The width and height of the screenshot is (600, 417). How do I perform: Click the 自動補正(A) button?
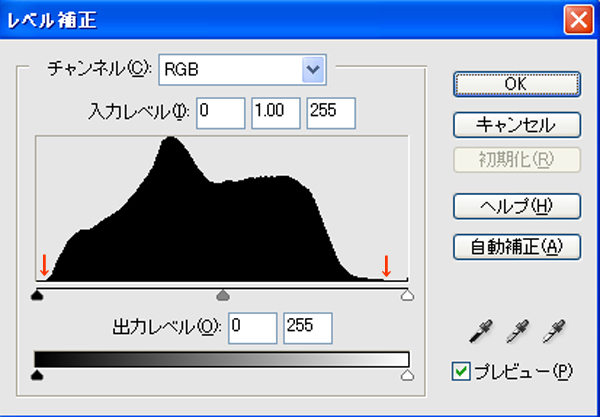(517, 247)
